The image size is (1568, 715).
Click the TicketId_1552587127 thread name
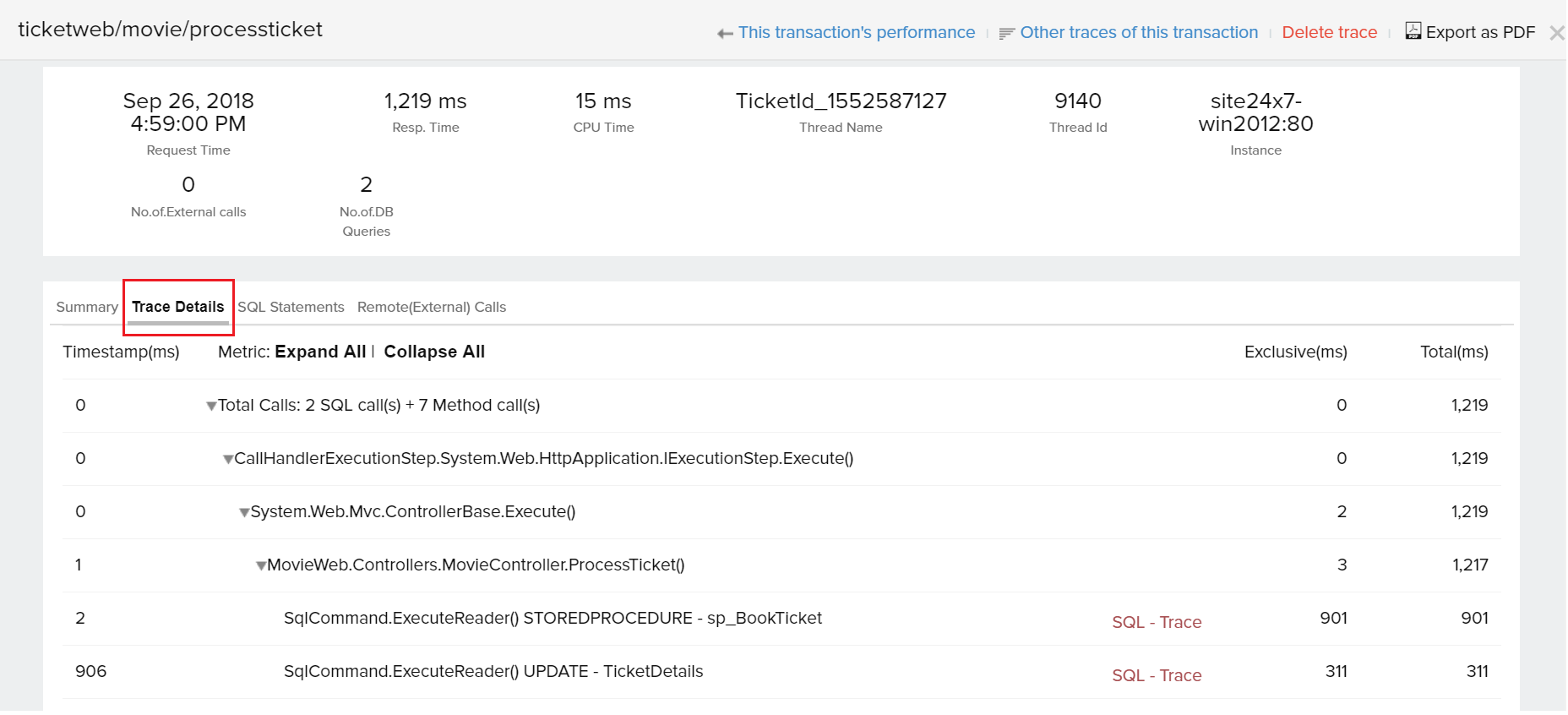coord(841,101)
